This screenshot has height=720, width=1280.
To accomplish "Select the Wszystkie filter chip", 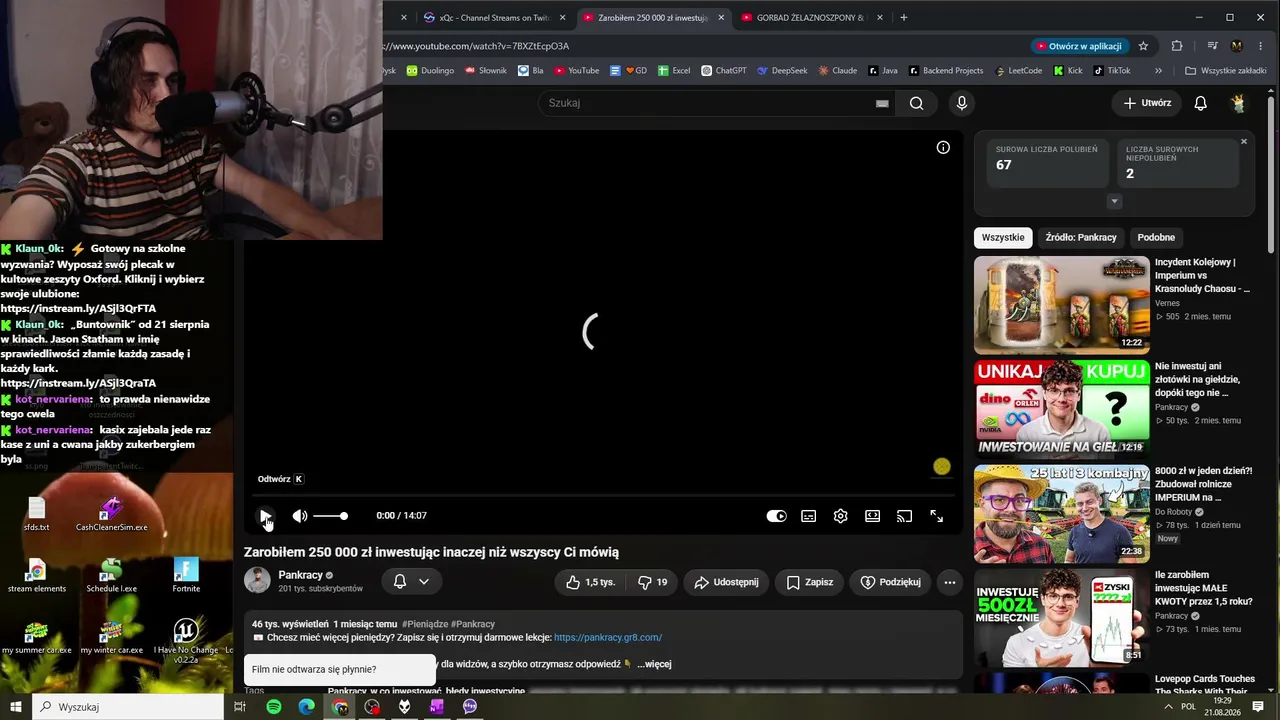I will click(x=1003, y=238).
